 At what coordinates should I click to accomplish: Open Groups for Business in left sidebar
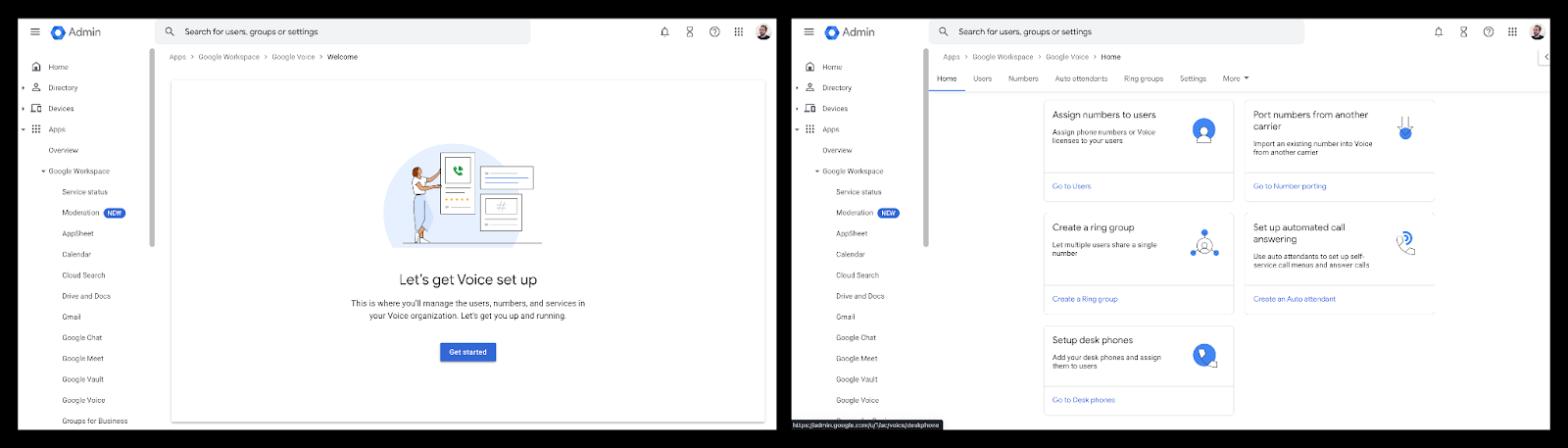click(94, 422)
